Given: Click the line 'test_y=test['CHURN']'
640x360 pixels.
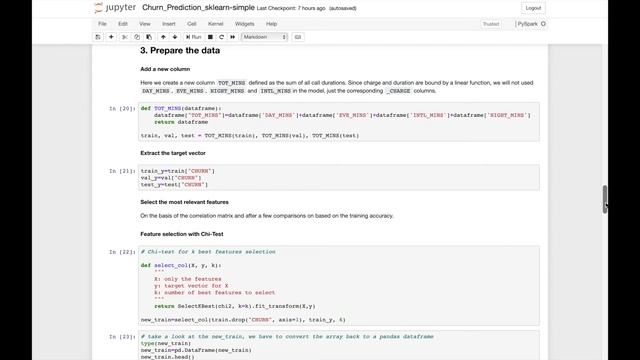Looking at the screenshot, I should (x=174, y=185).
